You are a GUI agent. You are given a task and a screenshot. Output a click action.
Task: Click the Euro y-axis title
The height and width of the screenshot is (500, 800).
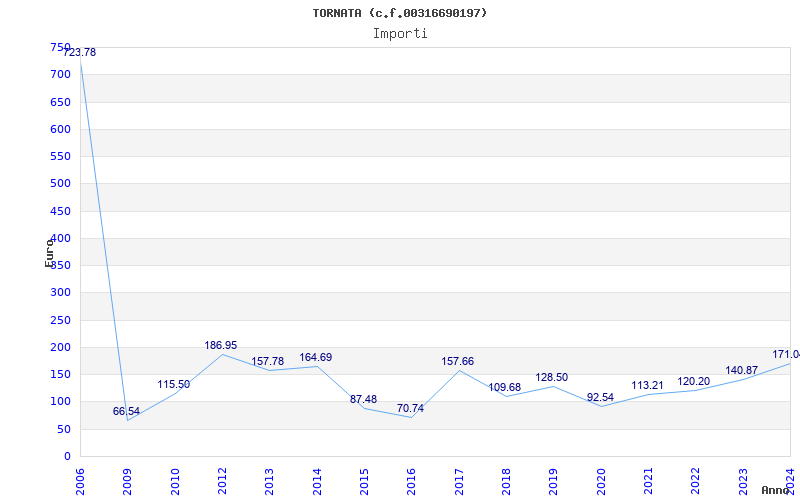coord(49,253)
